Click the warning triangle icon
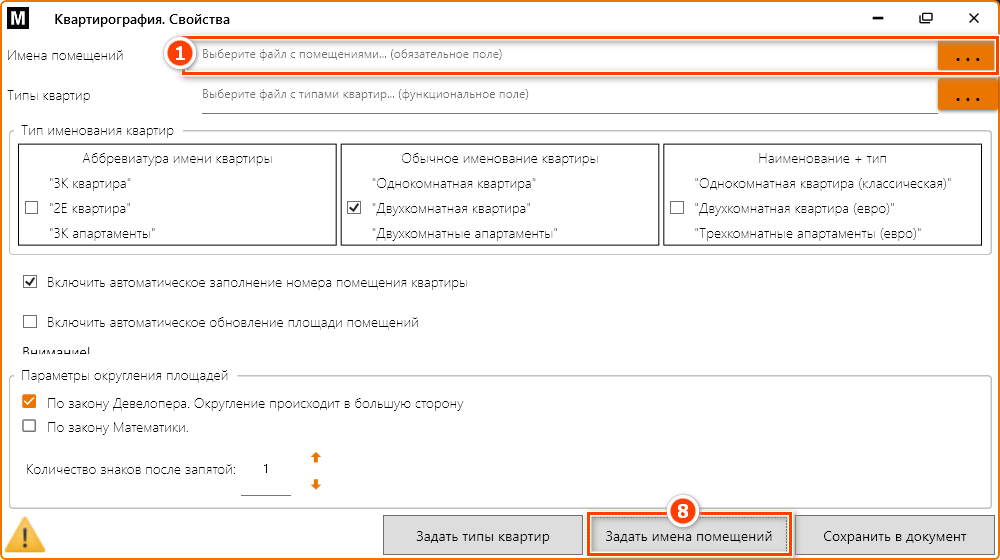Image resolution: width=1000 pixels, height=560 pixels. point(26,537)
